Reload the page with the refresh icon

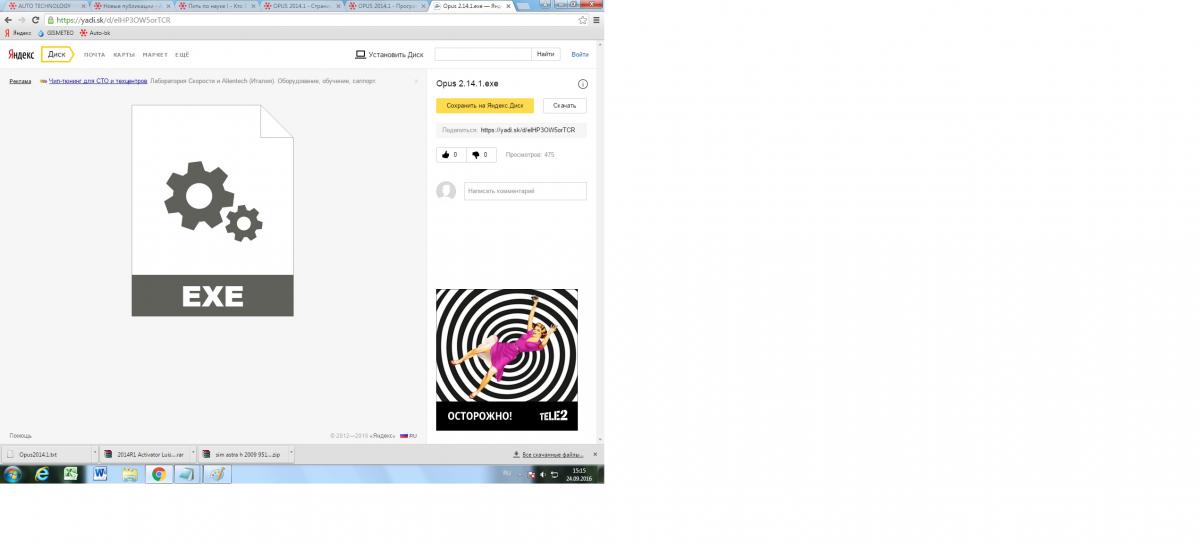(36, 20)
